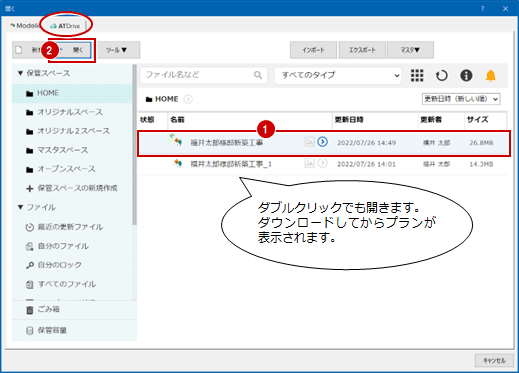
Task: Click the new file page icon
Action: coord(19,50)
